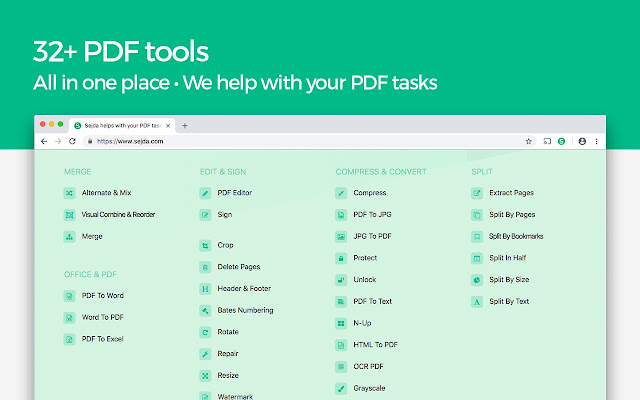Click the Sejda extension icon in toolbar

562,141
